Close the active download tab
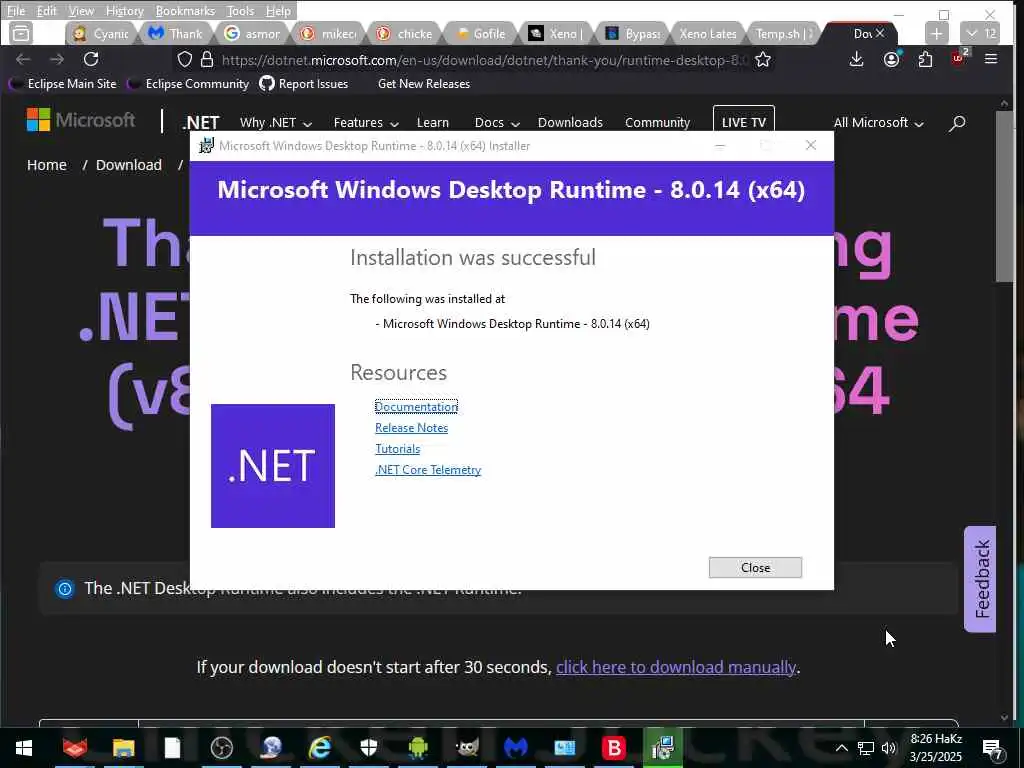Image resolution: width=1024 pixels, height=768 pixels. (x=880, y=33)
